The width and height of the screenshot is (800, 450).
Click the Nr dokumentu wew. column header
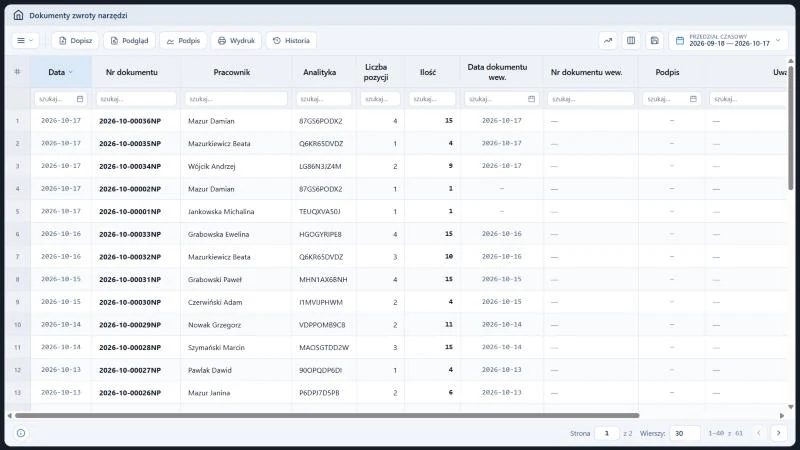[x=586, y=72]
